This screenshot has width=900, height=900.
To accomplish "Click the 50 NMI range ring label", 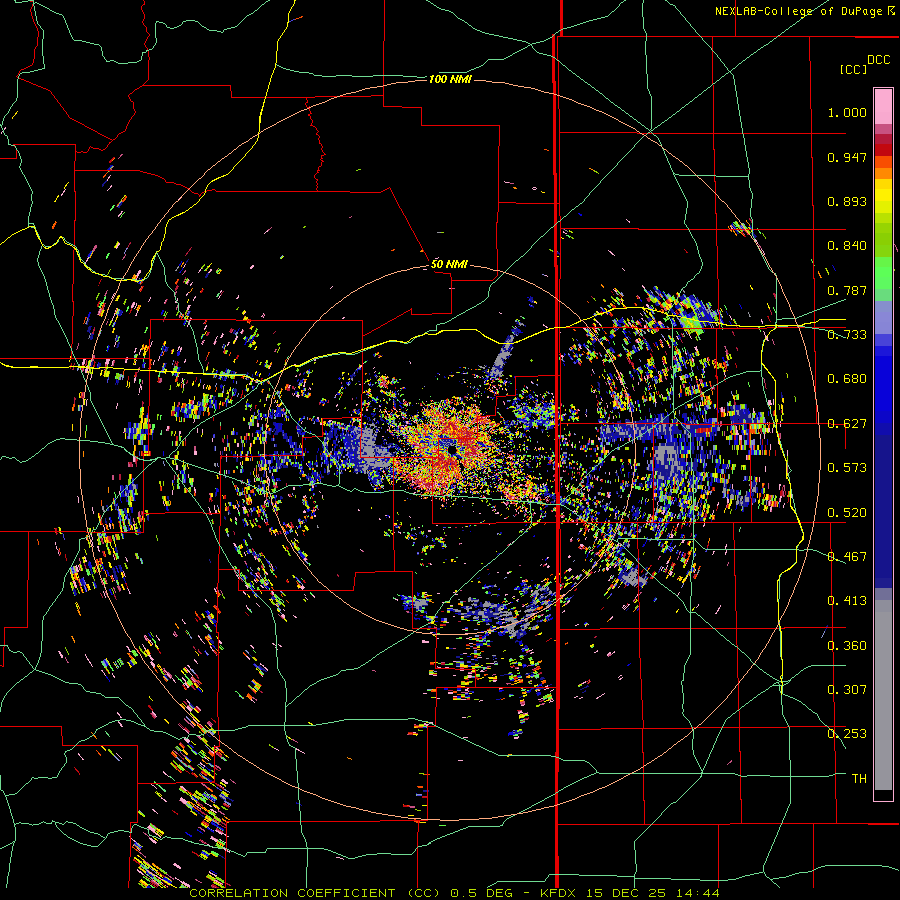I will click(x=449, y=264).
